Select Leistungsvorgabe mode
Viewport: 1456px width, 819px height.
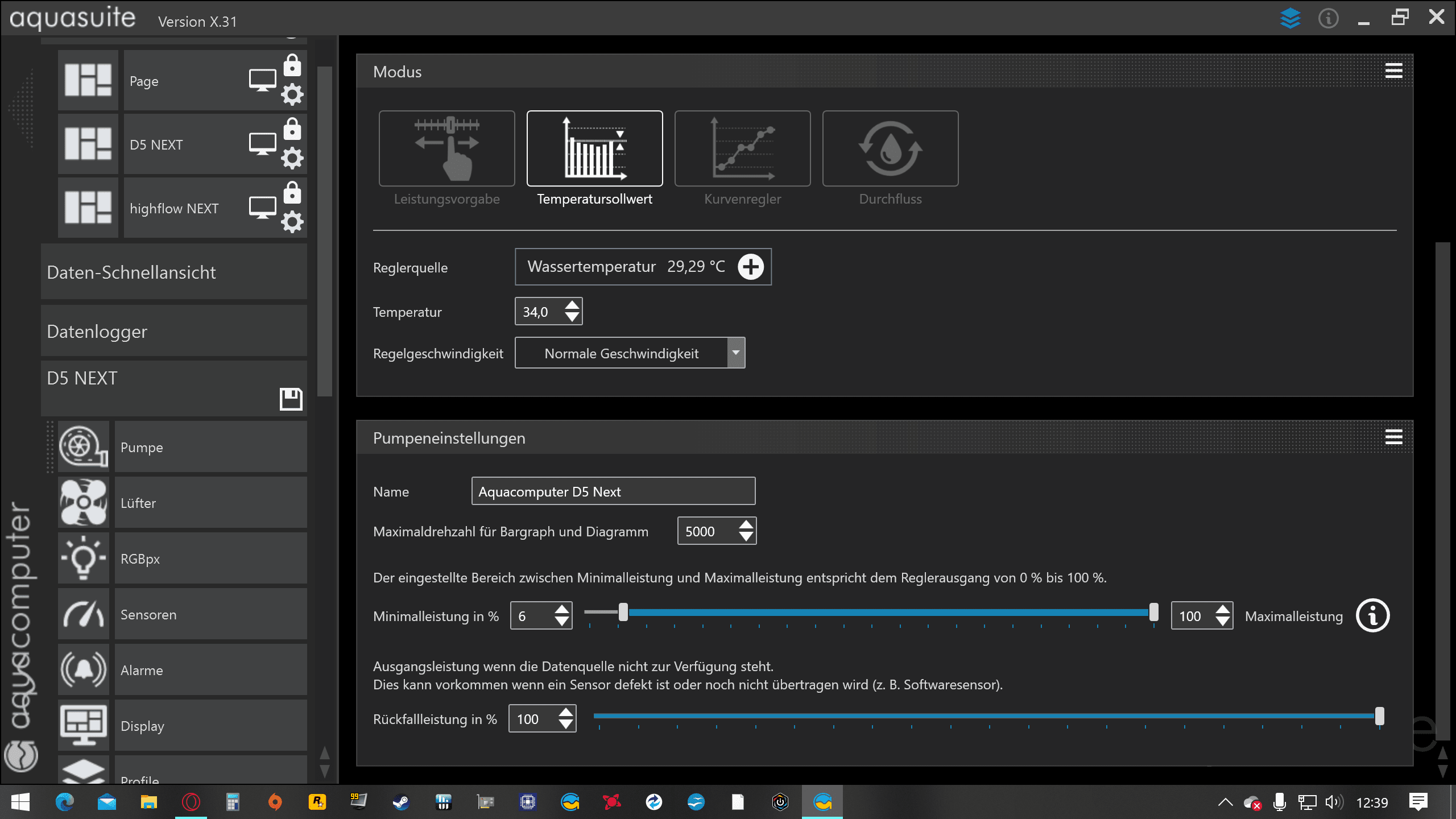pyautogui.click(x=447, y=148)
